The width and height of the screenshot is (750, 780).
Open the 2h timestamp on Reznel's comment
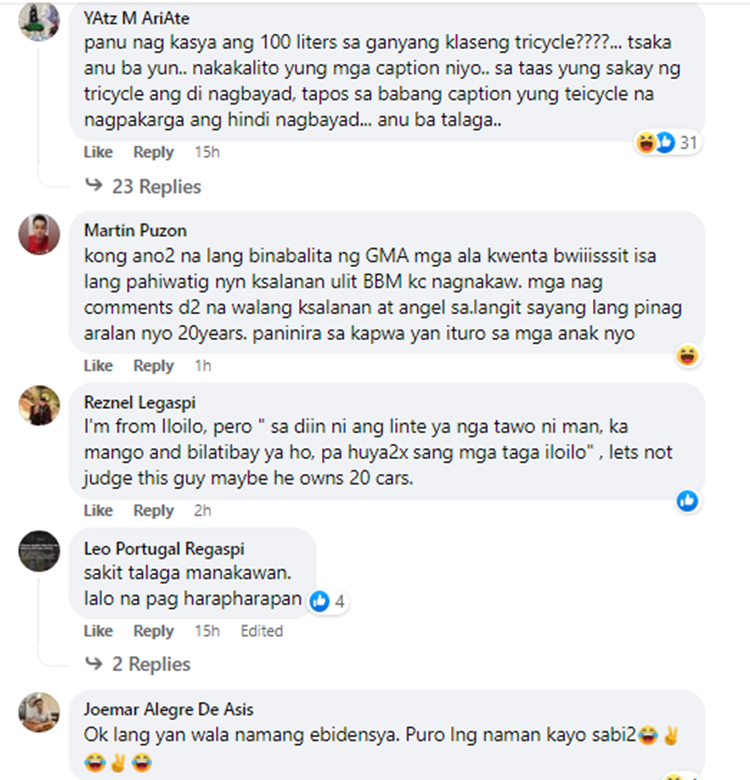coord(202,511)
